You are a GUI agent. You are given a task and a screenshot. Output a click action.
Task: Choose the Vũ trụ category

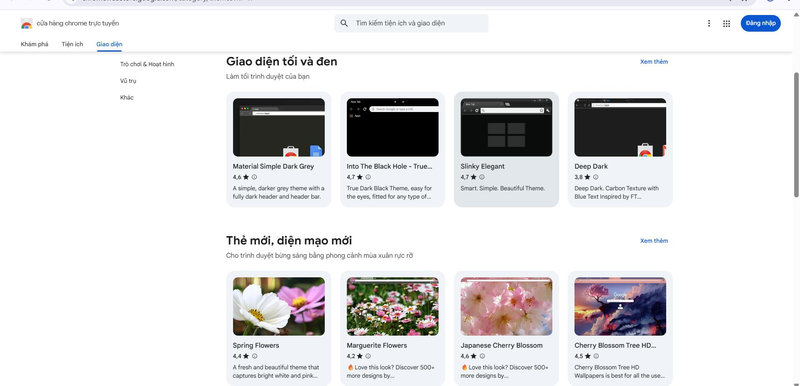[x=128, y=81]
